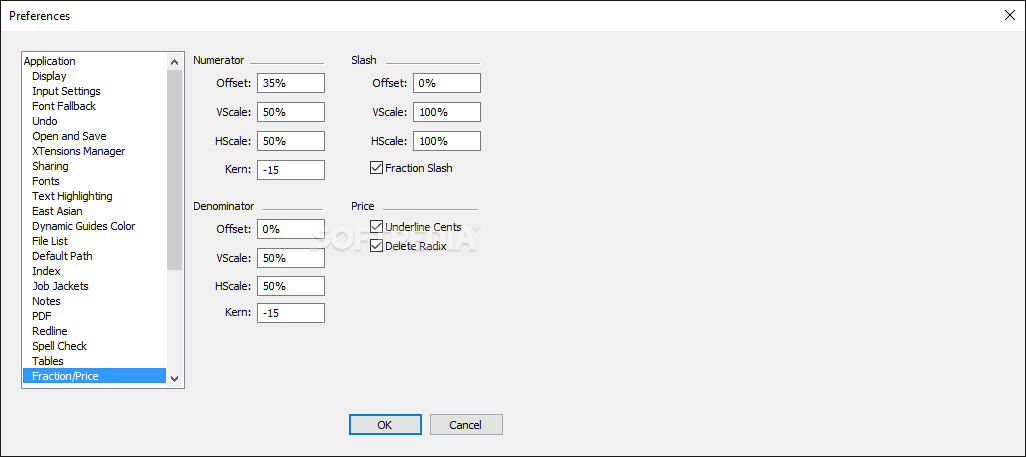1026x457 pixels.
Task: Click the list scroll up arrow
Action: pos(174,62)
